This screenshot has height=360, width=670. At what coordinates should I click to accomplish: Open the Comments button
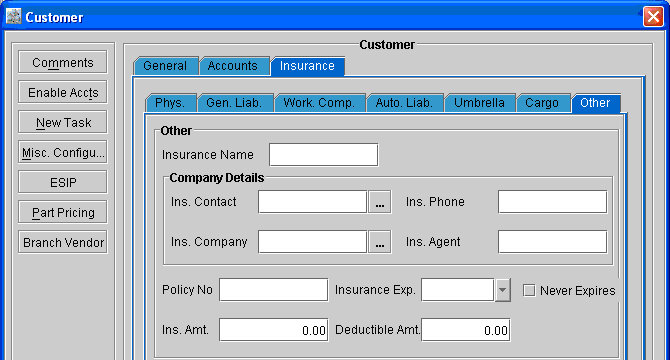click(63, 62)
